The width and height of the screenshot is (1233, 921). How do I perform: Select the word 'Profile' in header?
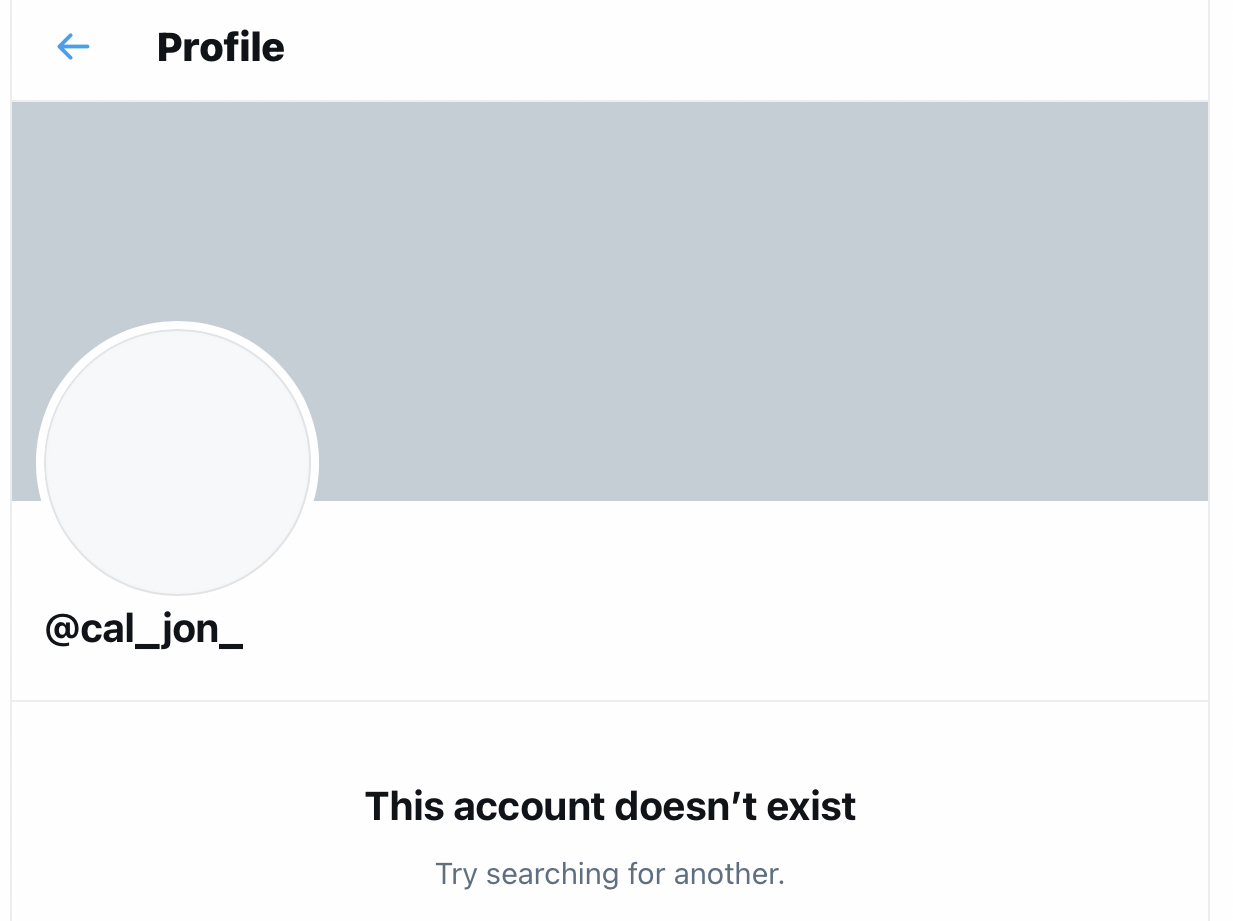[x=220, y=48]
